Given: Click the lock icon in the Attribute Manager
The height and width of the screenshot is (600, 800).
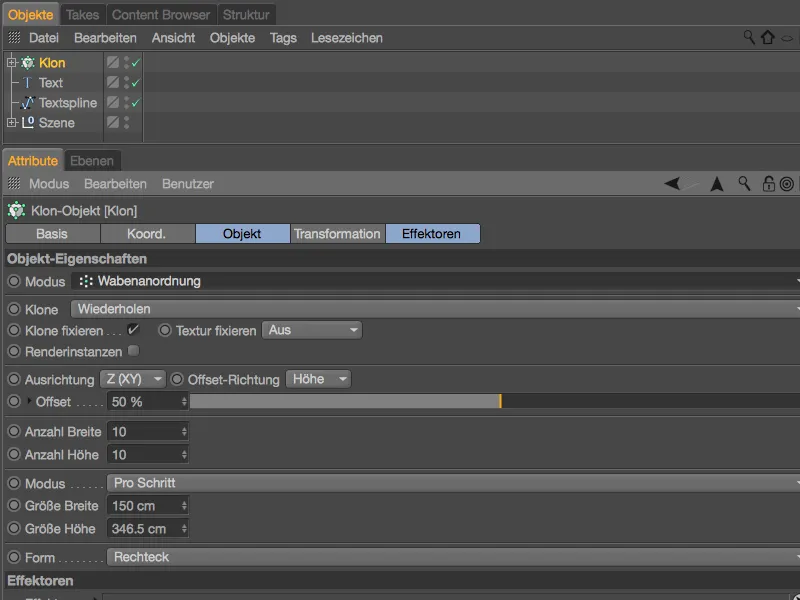Looking at the screenshot, I should click(768, 184).
